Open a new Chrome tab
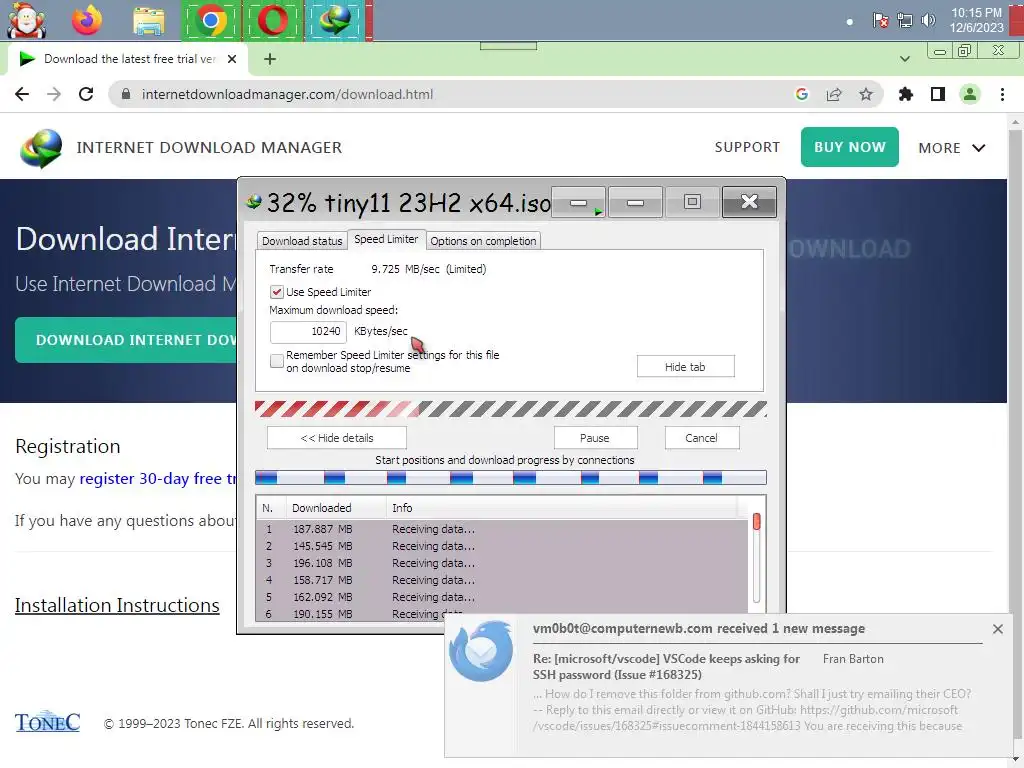The width and height of the screenshot is (1024, 768). pyautogui.click(x=270, y=59)
